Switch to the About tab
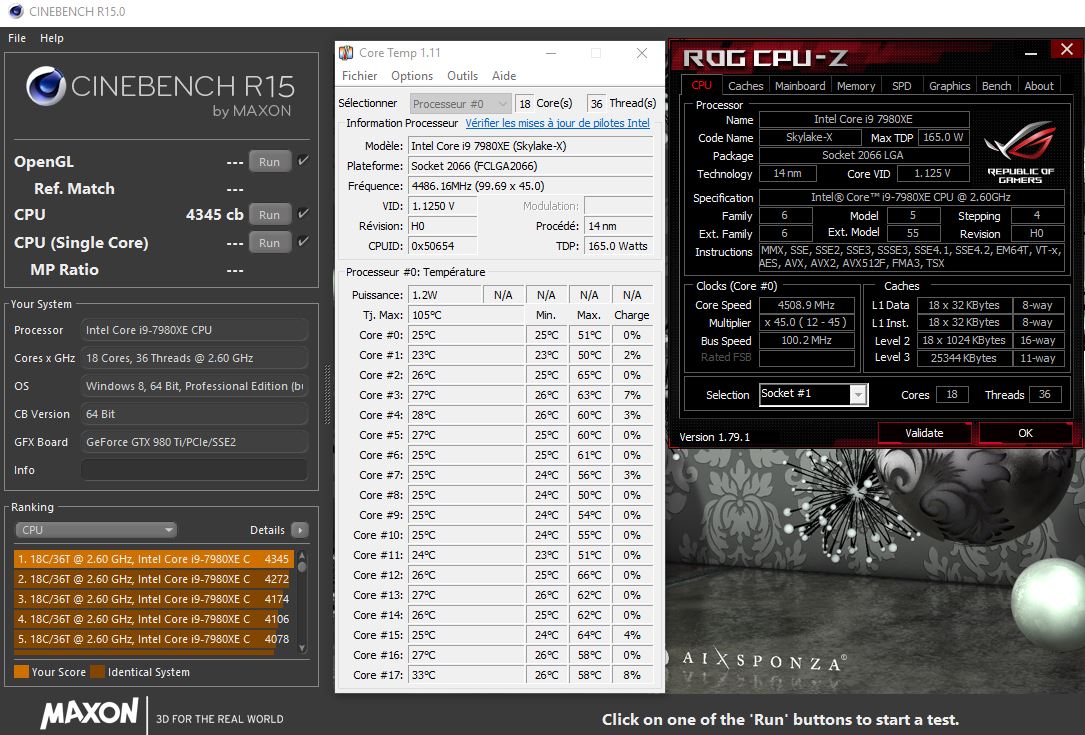This screenshot has height=735, width=1085. (x=1039, y=86)
